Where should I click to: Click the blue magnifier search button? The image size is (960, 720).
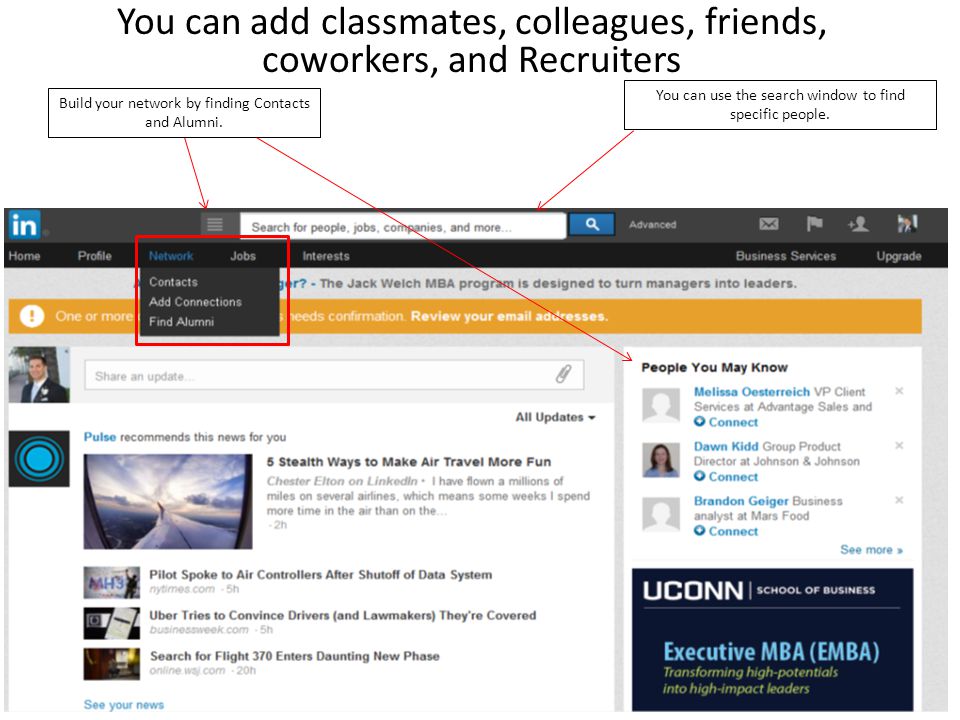591,225
